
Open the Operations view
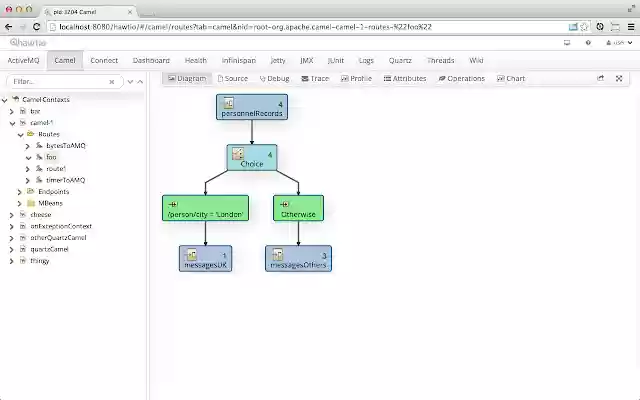point(462,78)
